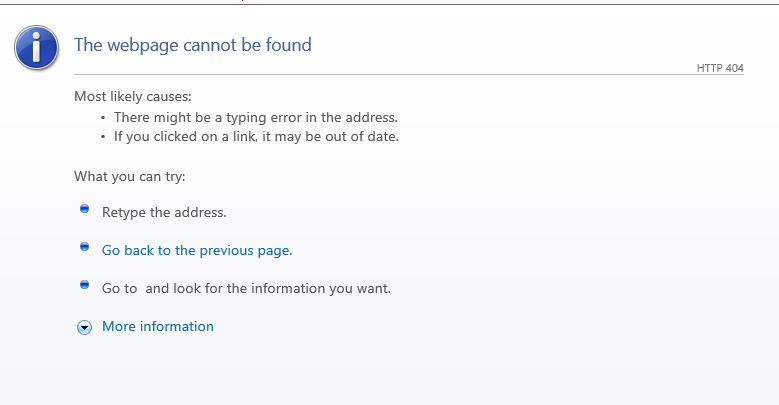
Task: Click the bullet beside Go to text
Action: (85, 285)
